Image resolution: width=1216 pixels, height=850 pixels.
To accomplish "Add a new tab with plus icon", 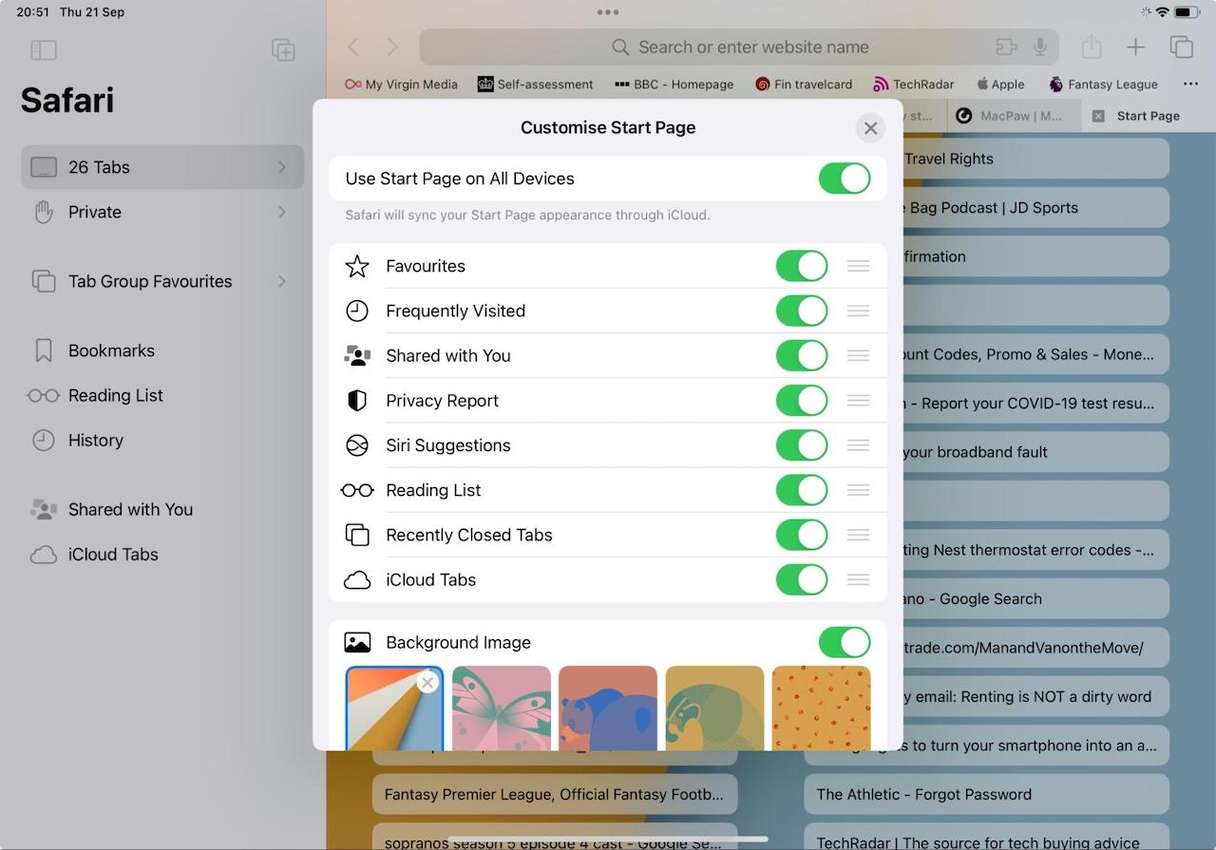I will coord(1136,47).
